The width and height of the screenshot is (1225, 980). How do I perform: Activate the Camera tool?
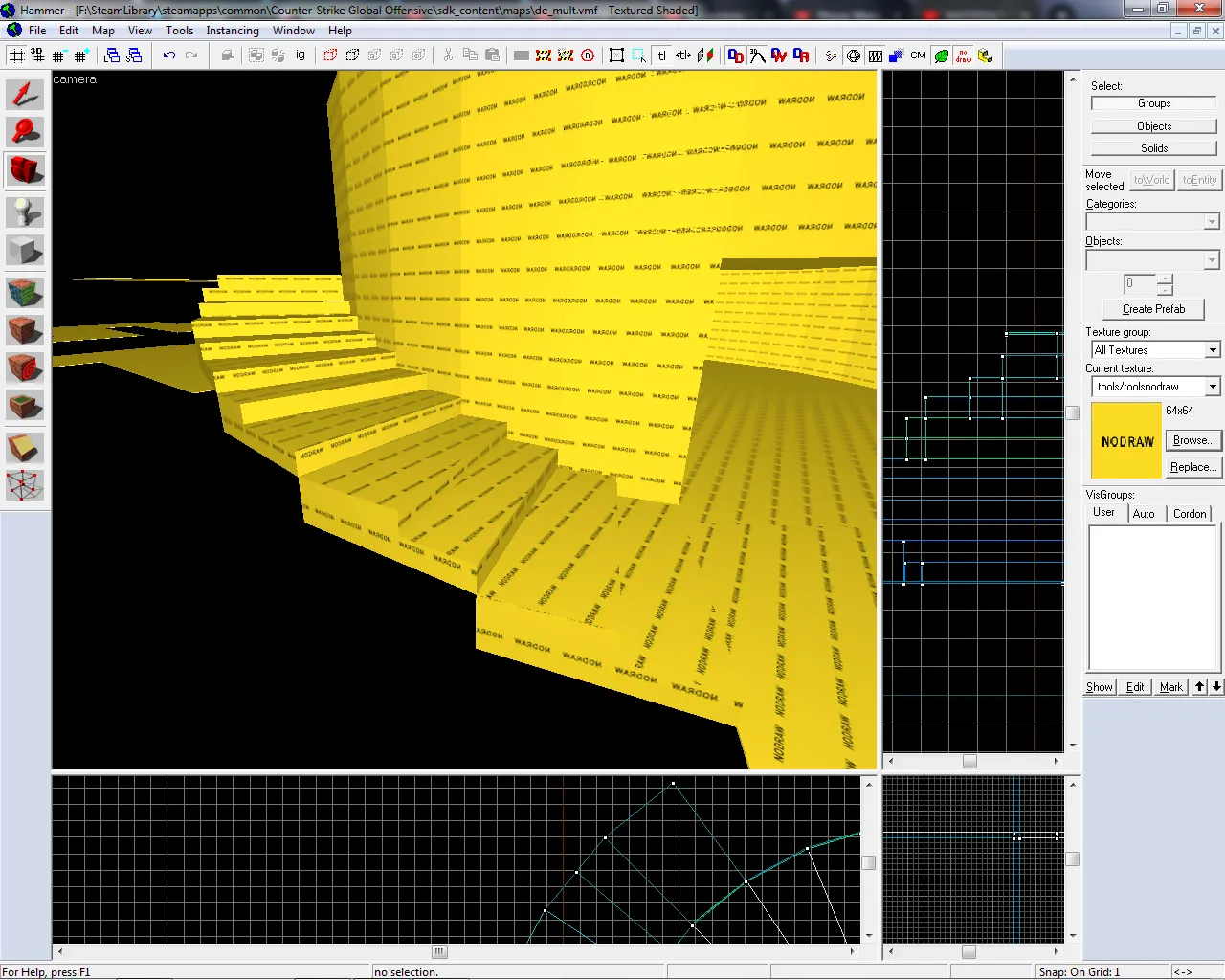click(x=25, y=170)
